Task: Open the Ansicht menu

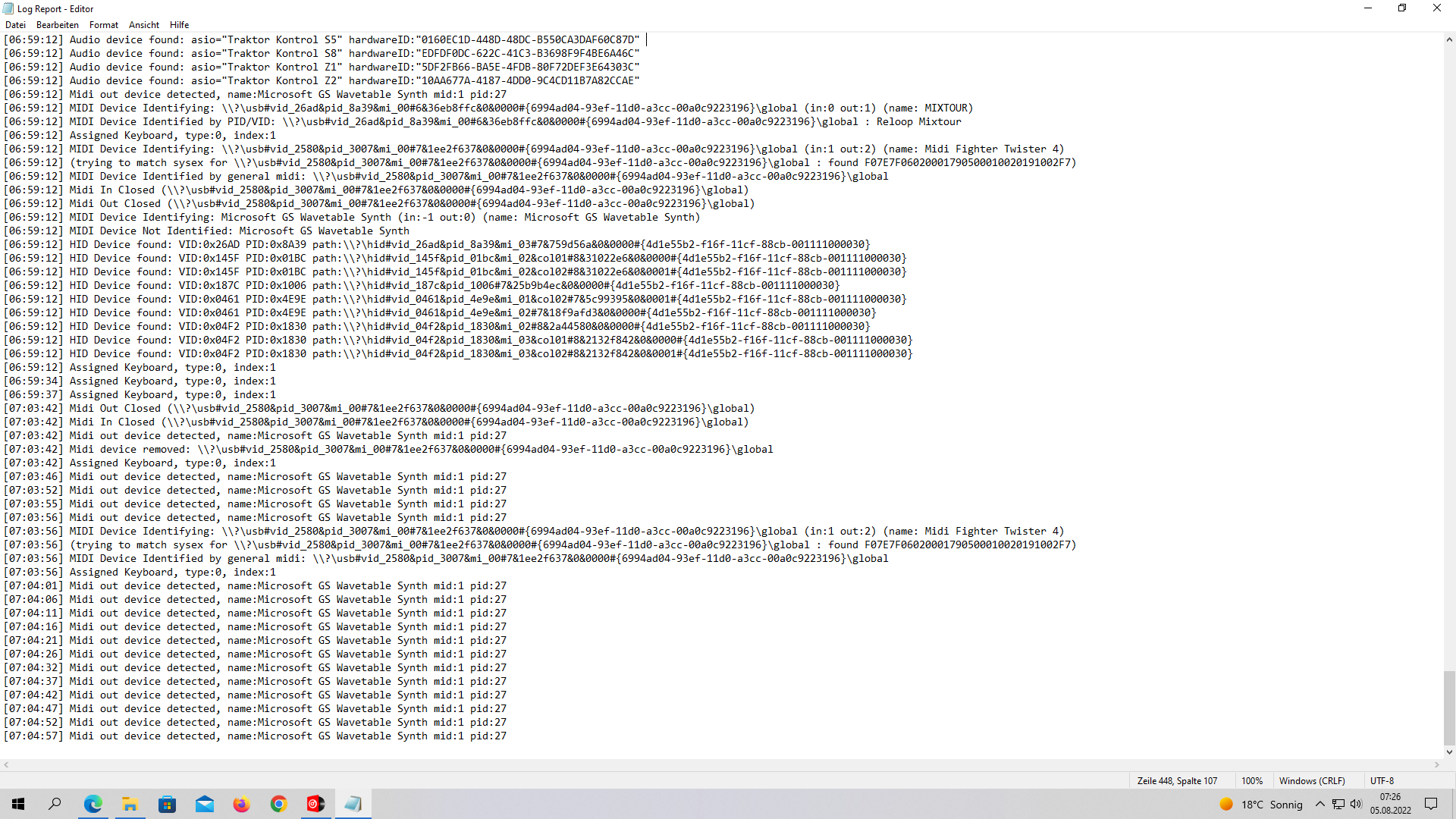Action: pyautogui.click(x=144, y=25)
